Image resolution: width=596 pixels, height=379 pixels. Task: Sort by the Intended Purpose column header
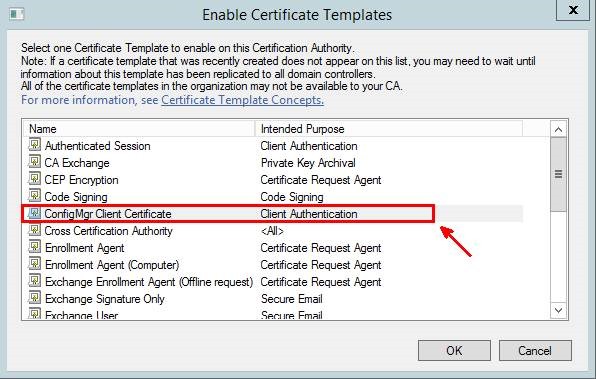pos(389,129)
